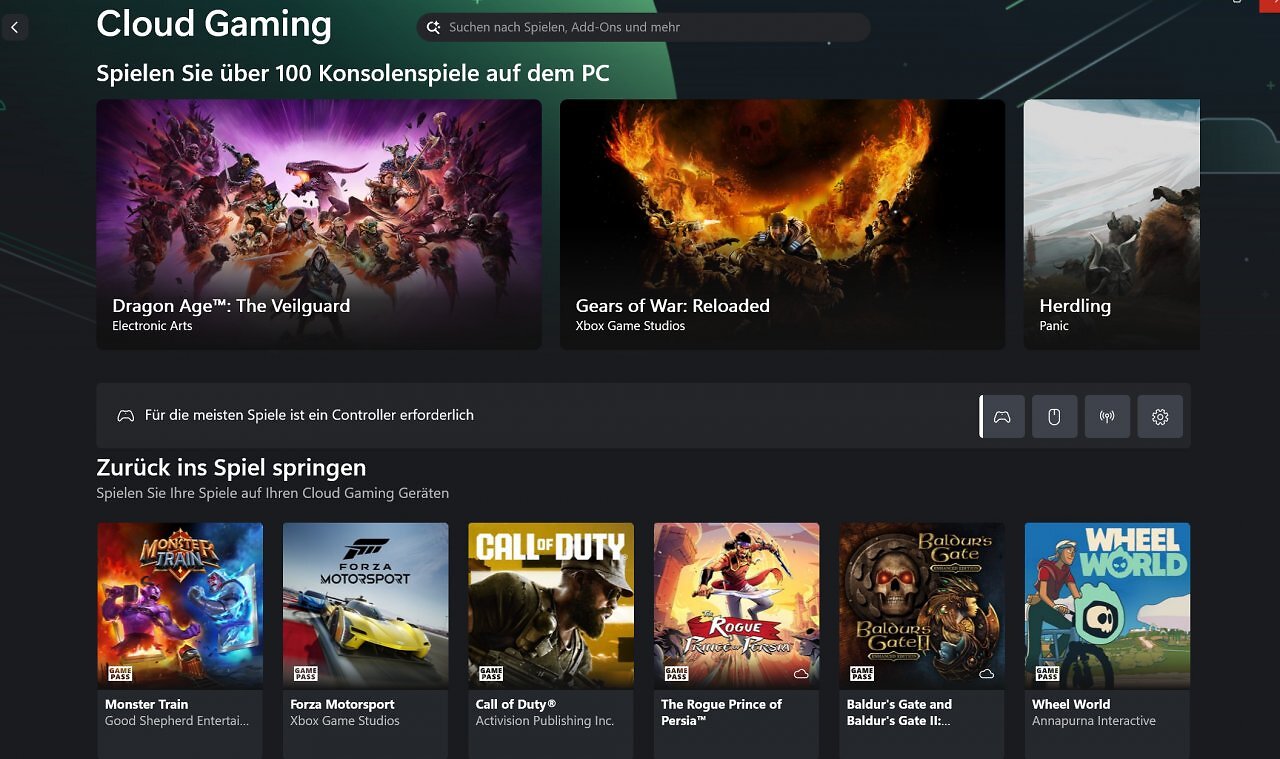The image size is (1280, 759).
Task: Open Forza Motorsport cover art
Action: pos(366,605)
